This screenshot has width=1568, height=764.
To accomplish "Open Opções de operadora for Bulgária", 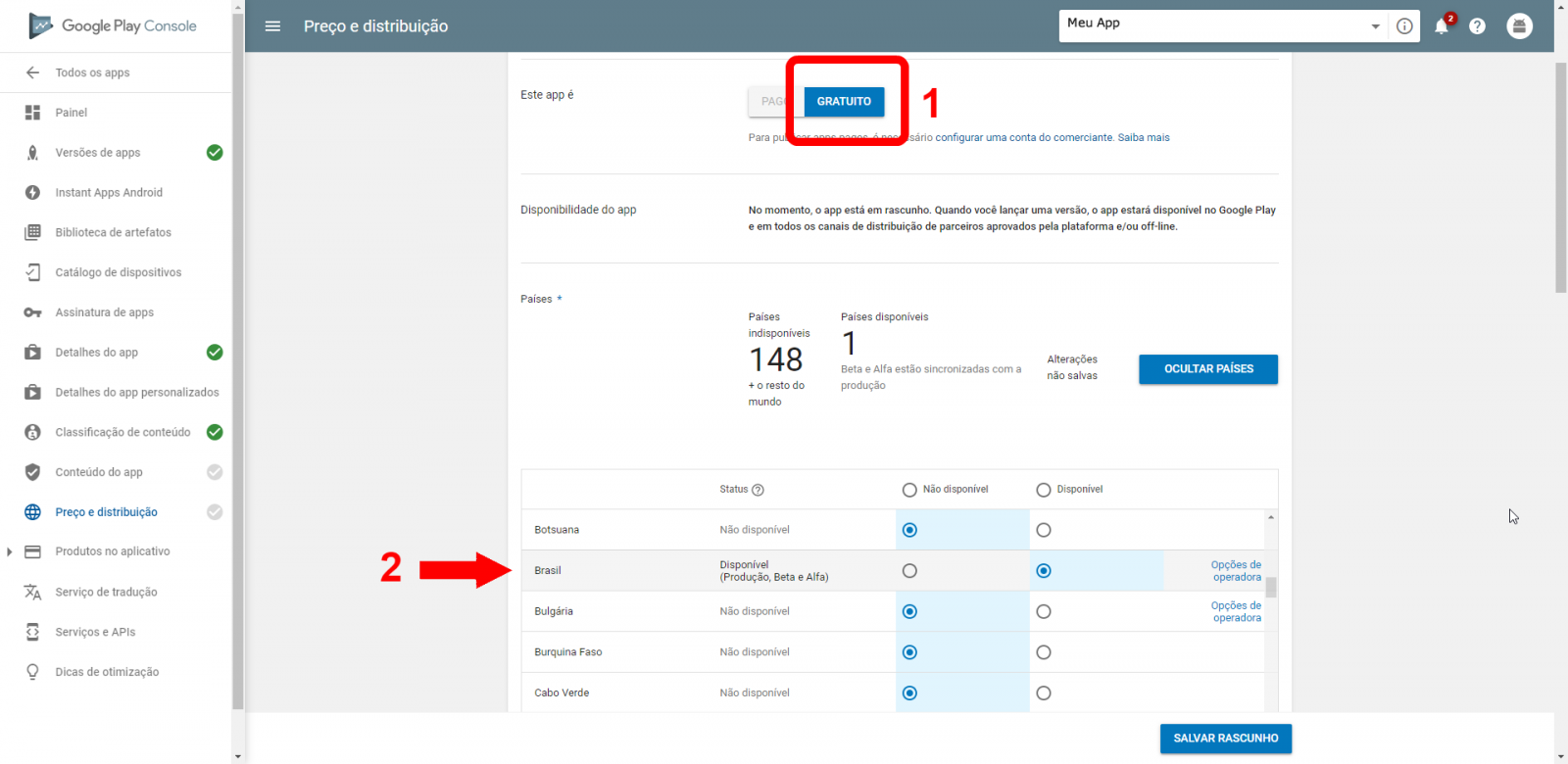I will (1236, 612).
